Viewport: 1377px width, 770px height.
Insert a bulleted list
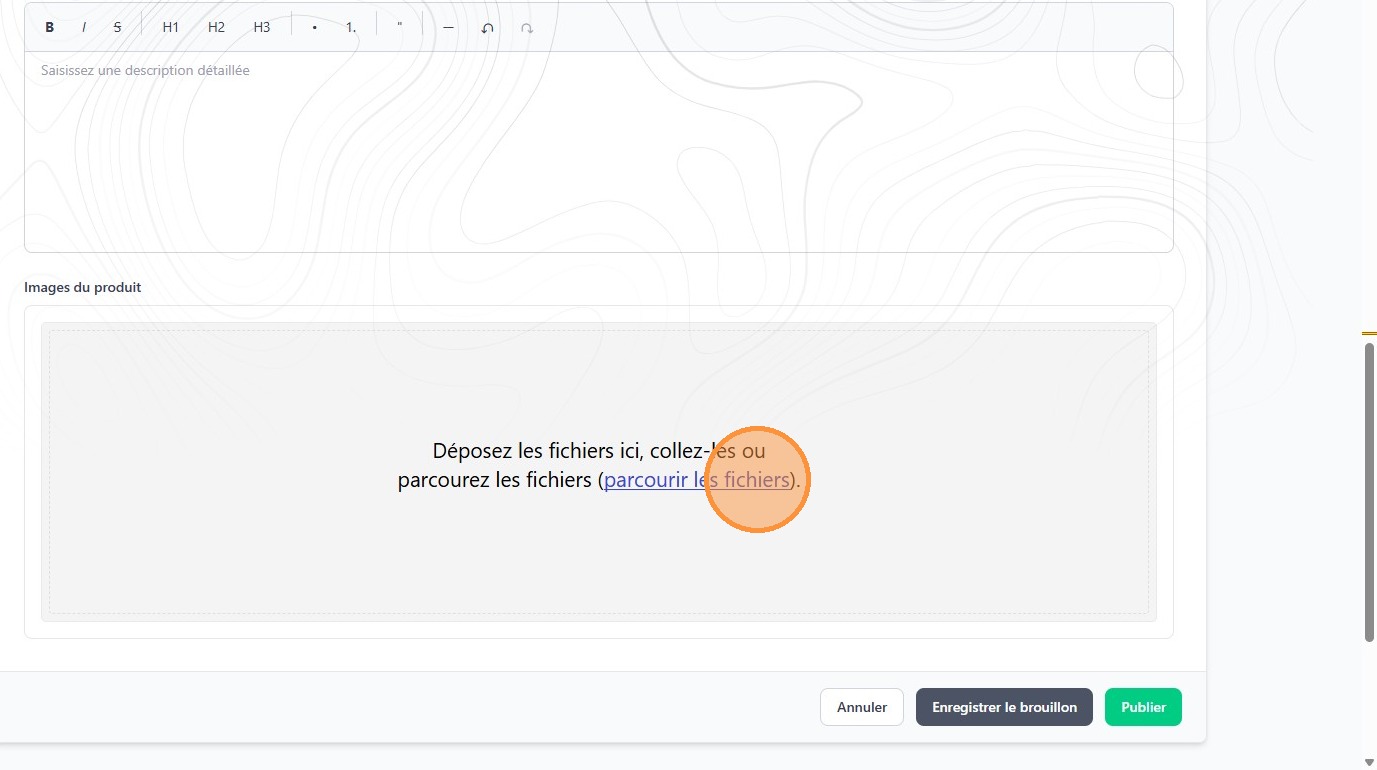tap(315, 27)
